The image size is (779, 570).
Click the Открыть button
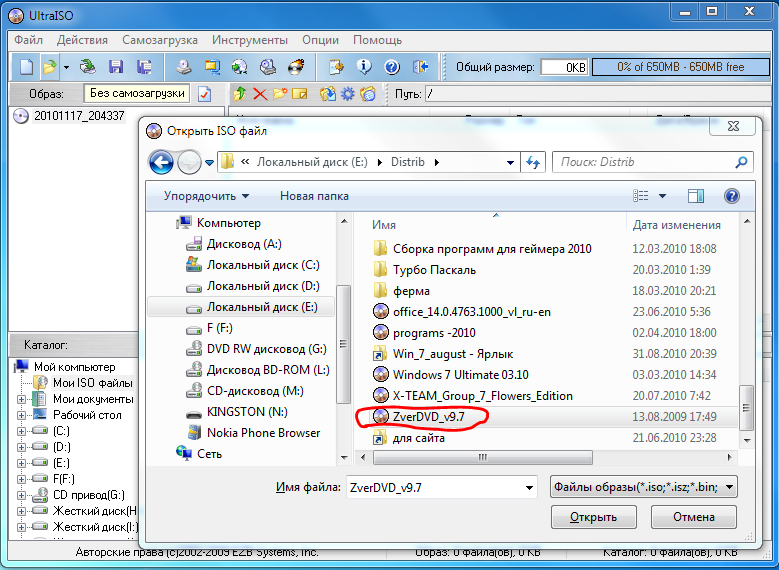pyautogui.click(x=594, y=517)
